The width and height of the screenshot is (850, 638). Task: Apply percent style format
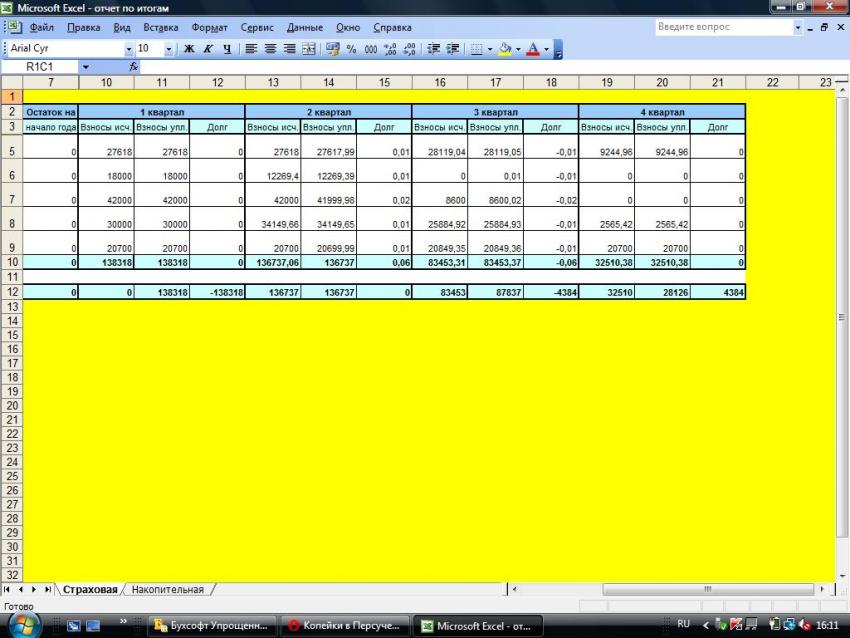352,48
